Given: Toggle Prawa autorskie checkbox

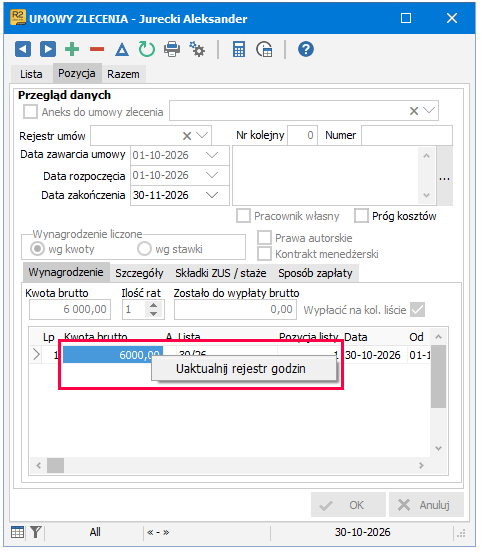Looking at the screenshot, I should click(x=264, y=238).
